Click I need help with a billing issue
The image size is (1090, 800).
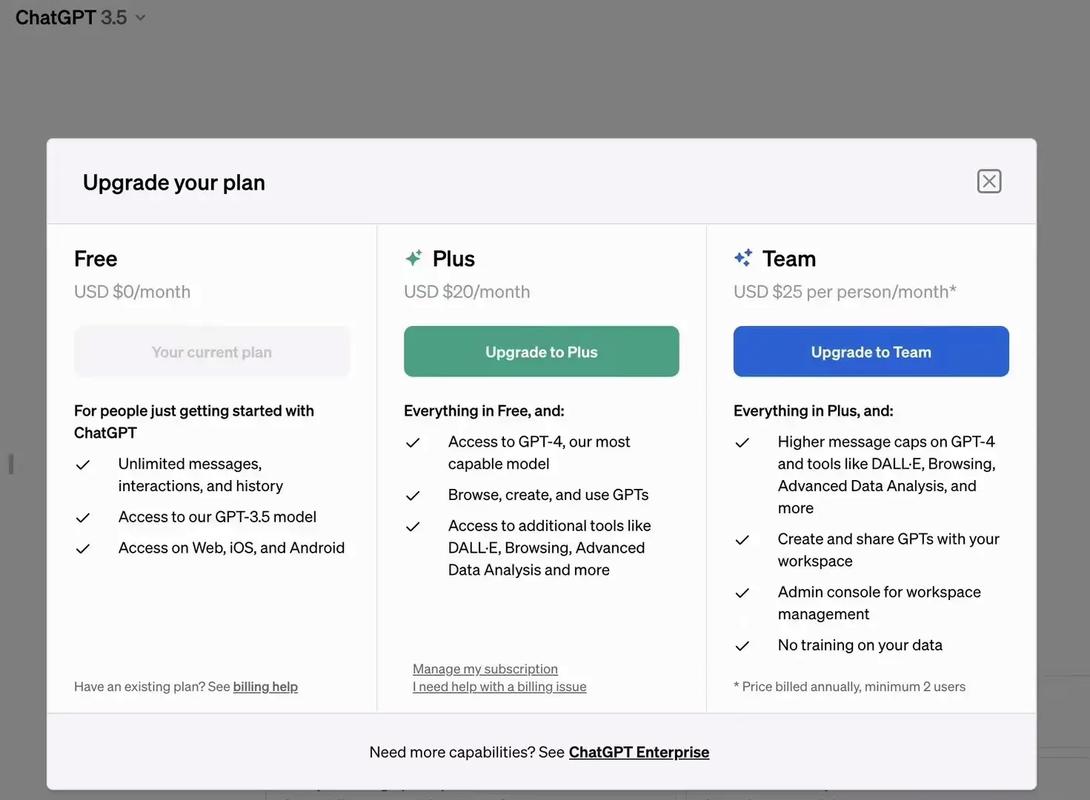(499, 687)
